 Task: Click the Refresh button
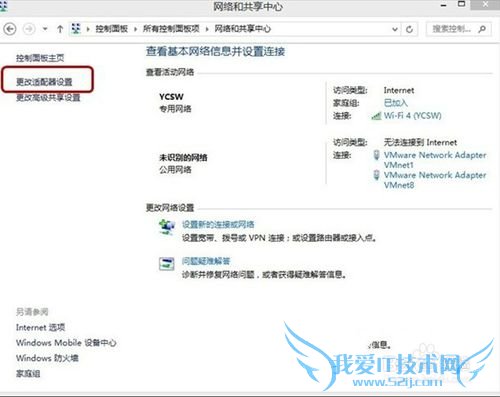coord(410,29)
